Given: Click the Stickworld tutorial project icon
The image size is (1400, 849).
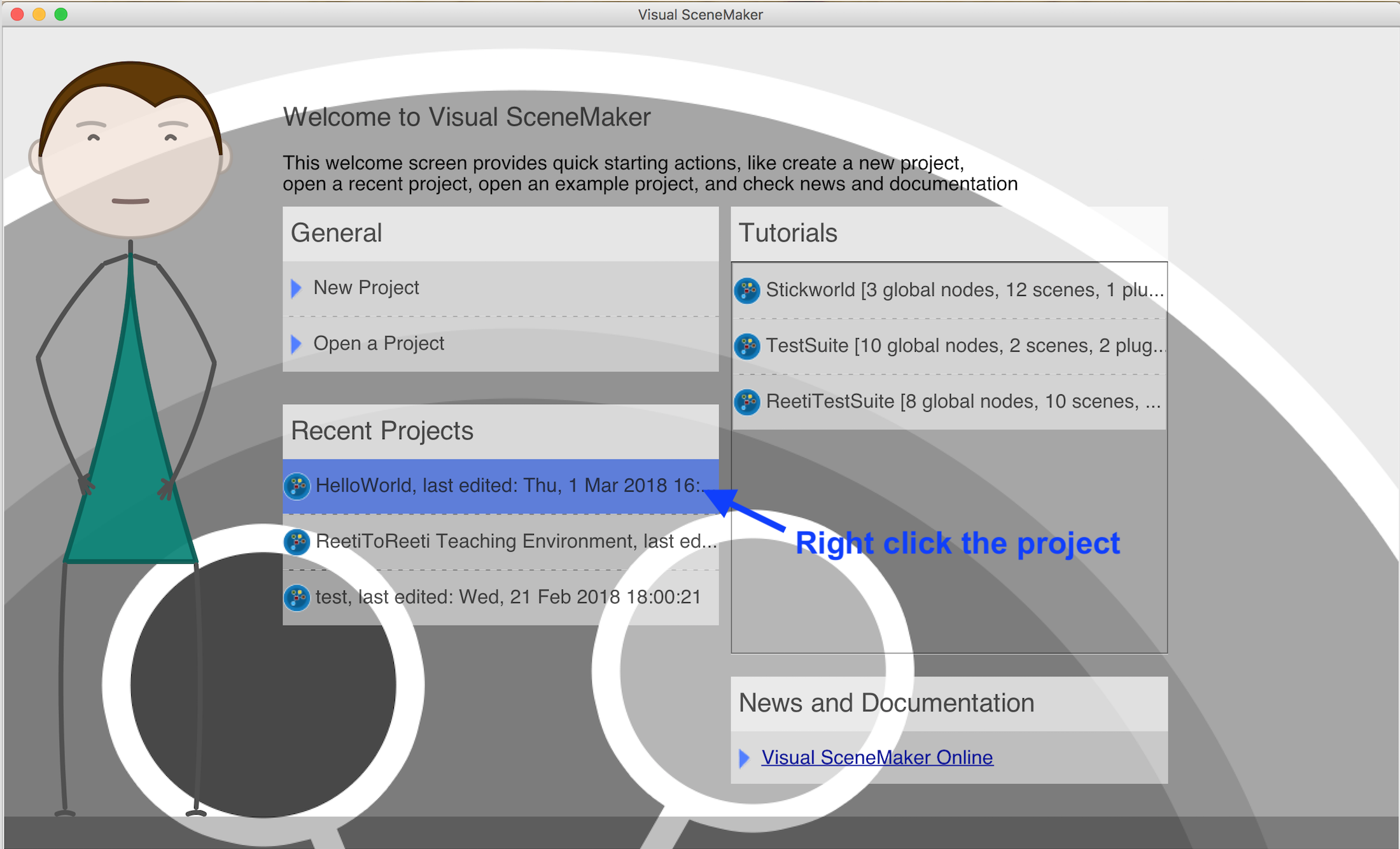Looking at the screenshot, I should [x=747, y=290].
